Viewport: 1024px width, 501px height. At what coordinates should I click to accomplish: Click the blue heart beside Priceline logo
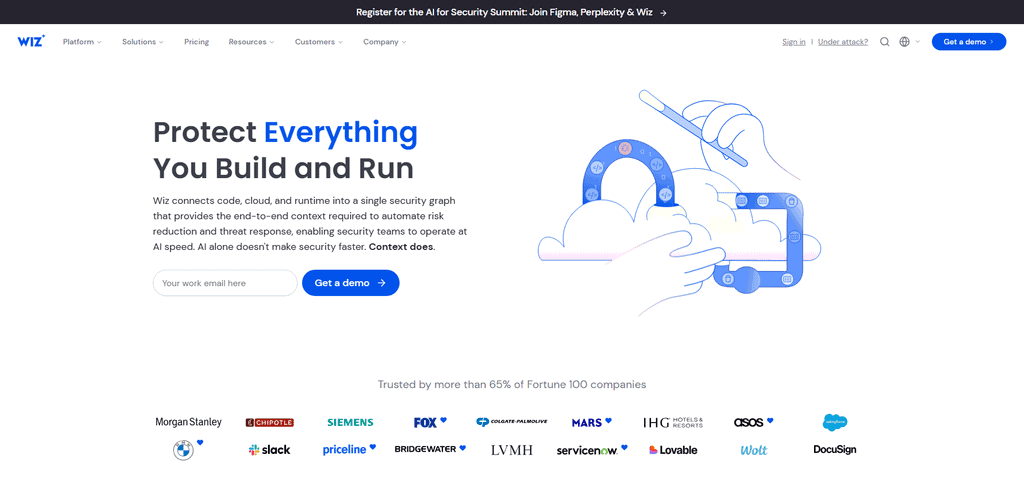point(373,447)
